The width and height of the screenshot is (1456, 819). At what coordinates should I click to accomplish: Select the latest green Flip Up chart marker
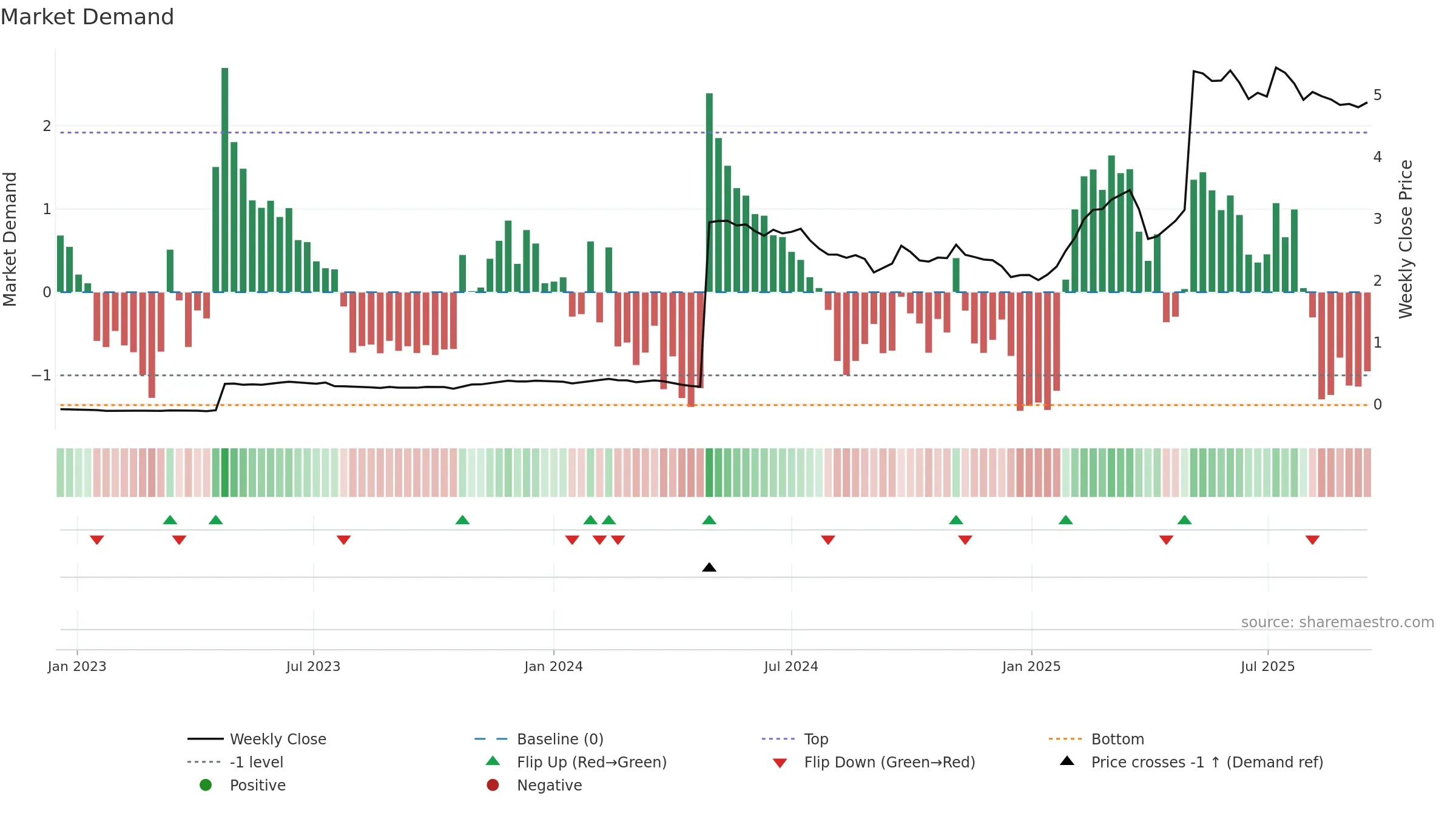click(1185, 520)
